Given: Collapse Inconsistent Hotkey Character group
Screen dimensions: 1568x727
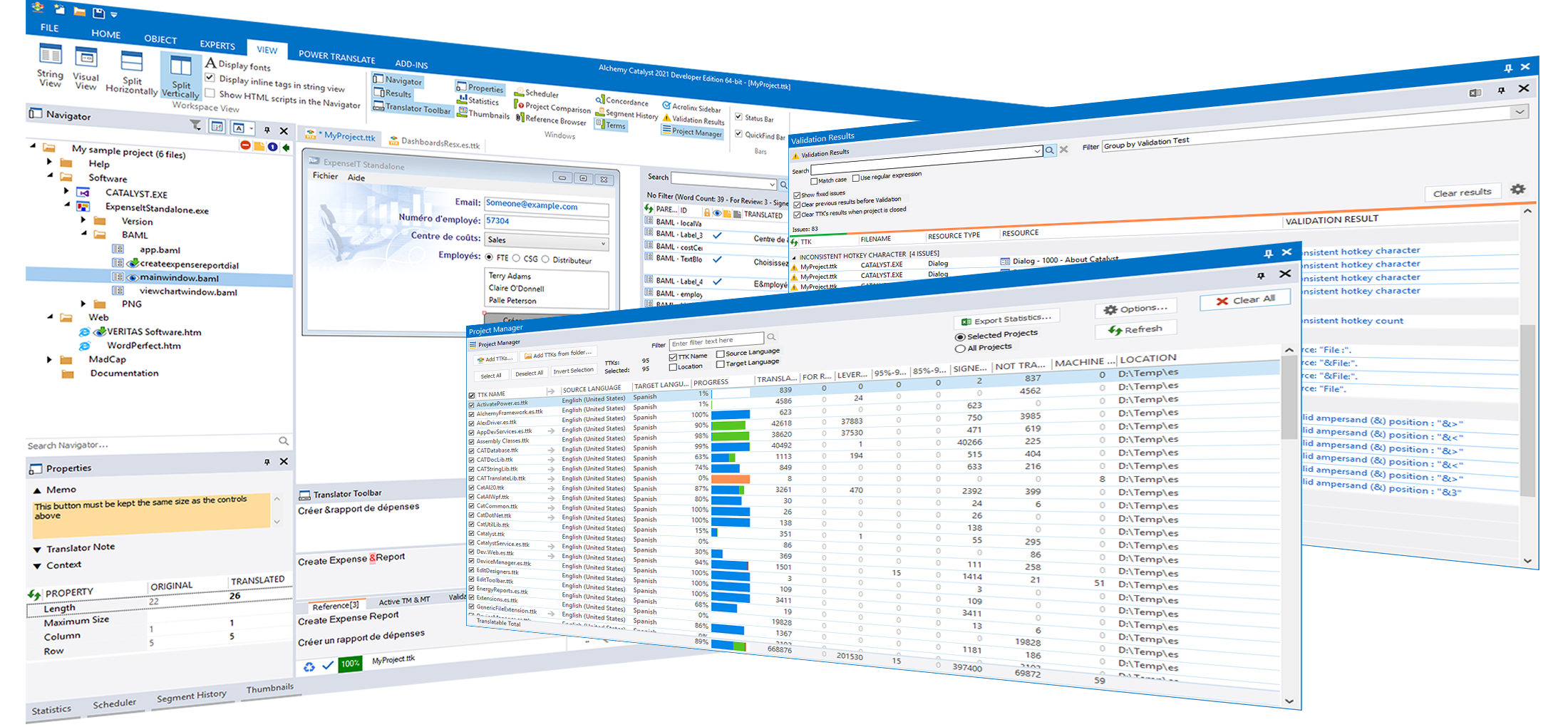Looking at the screenshot, I should coord(795,257).
